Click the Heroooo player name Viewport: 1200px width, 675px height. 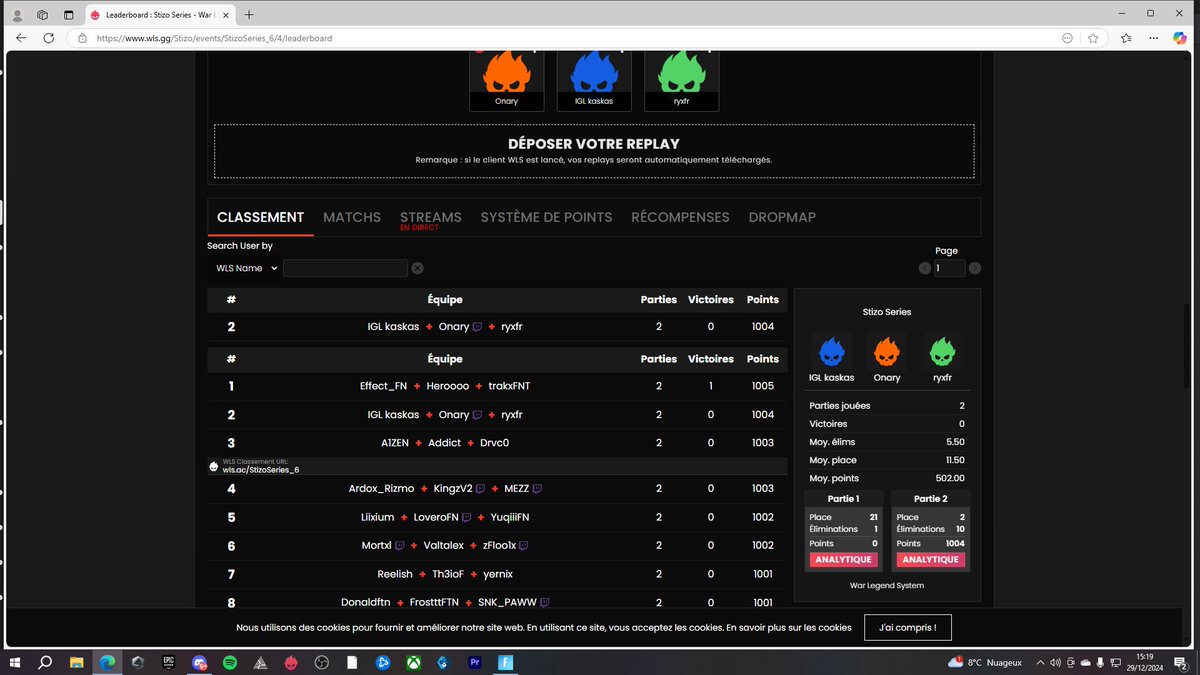click(447, 386)
